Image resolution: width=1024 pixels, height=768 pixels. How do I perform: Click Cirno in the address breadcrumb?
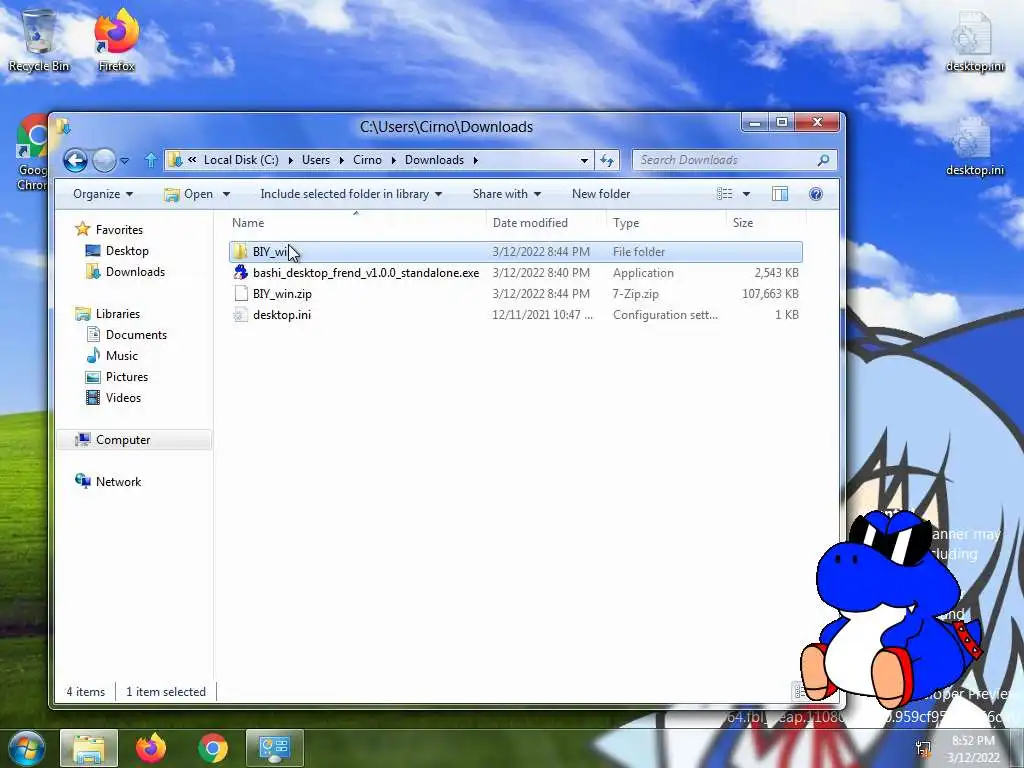point(367,160)
